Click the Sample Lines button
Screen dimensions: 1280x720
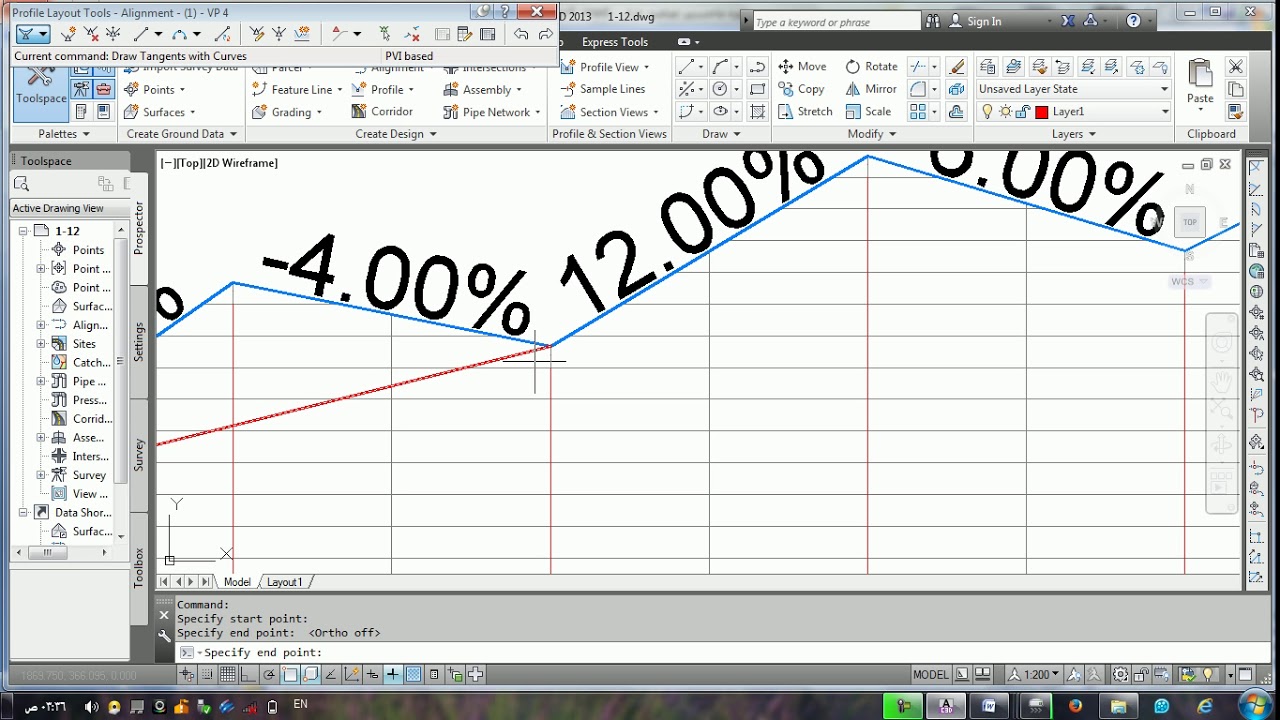[x=603, y=89]
